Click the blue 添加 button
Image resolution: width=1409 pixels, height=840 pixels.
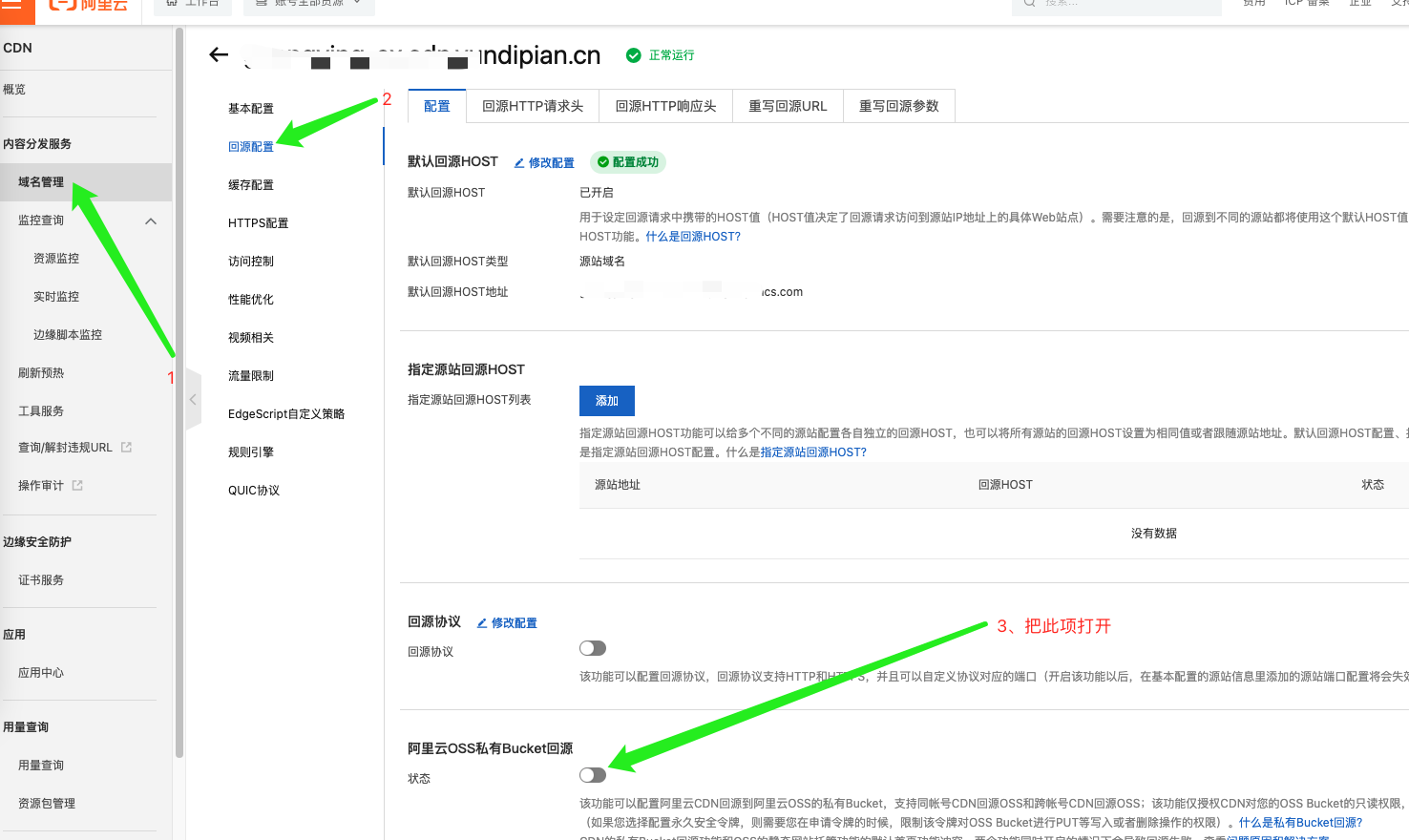606,401
